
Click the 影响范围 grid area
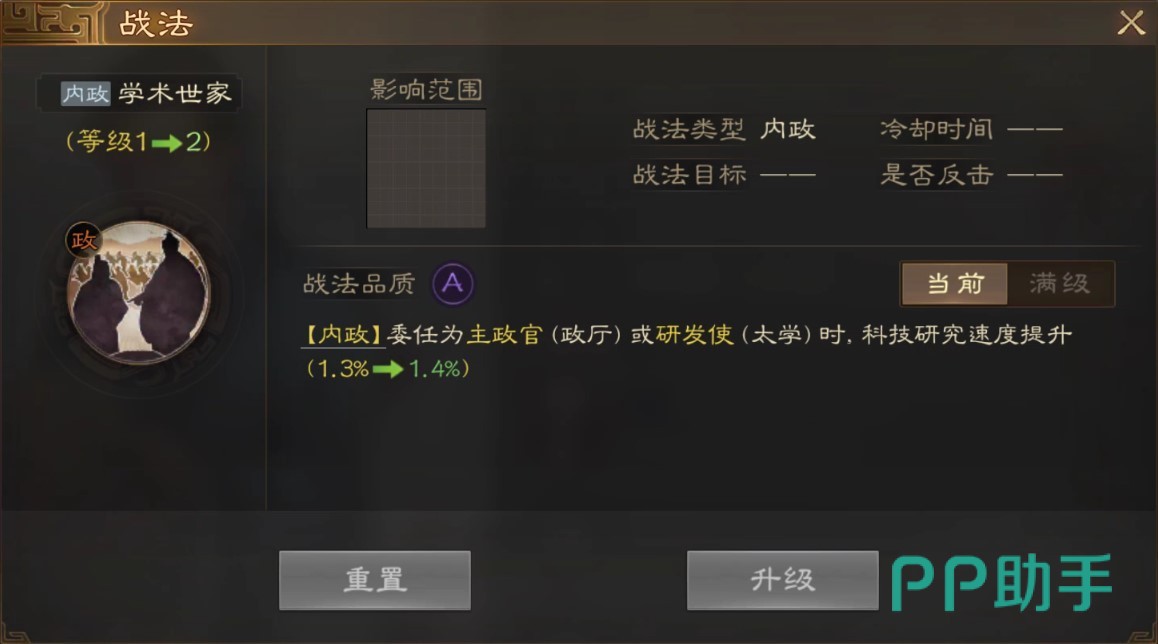click(x=426, y=168)
